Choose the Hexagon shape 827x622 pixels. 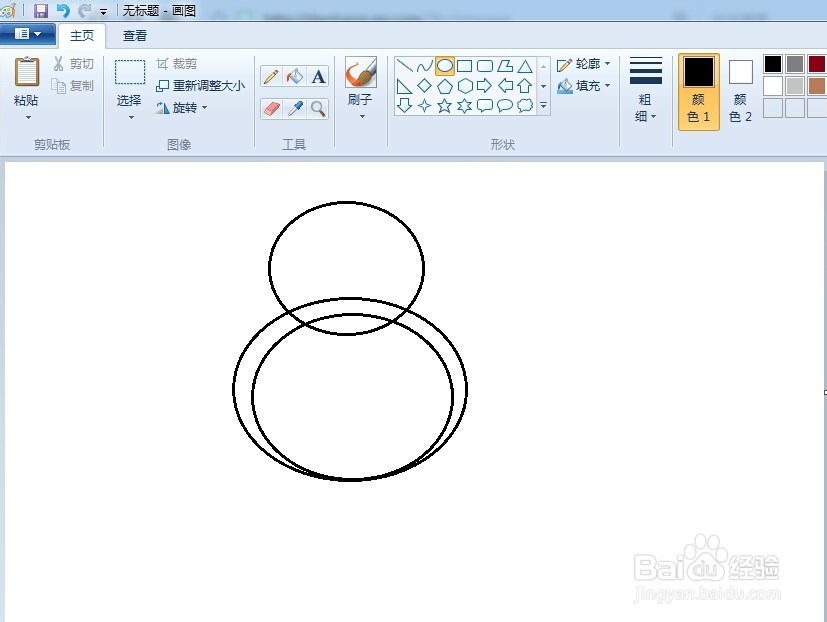point(465,85)
